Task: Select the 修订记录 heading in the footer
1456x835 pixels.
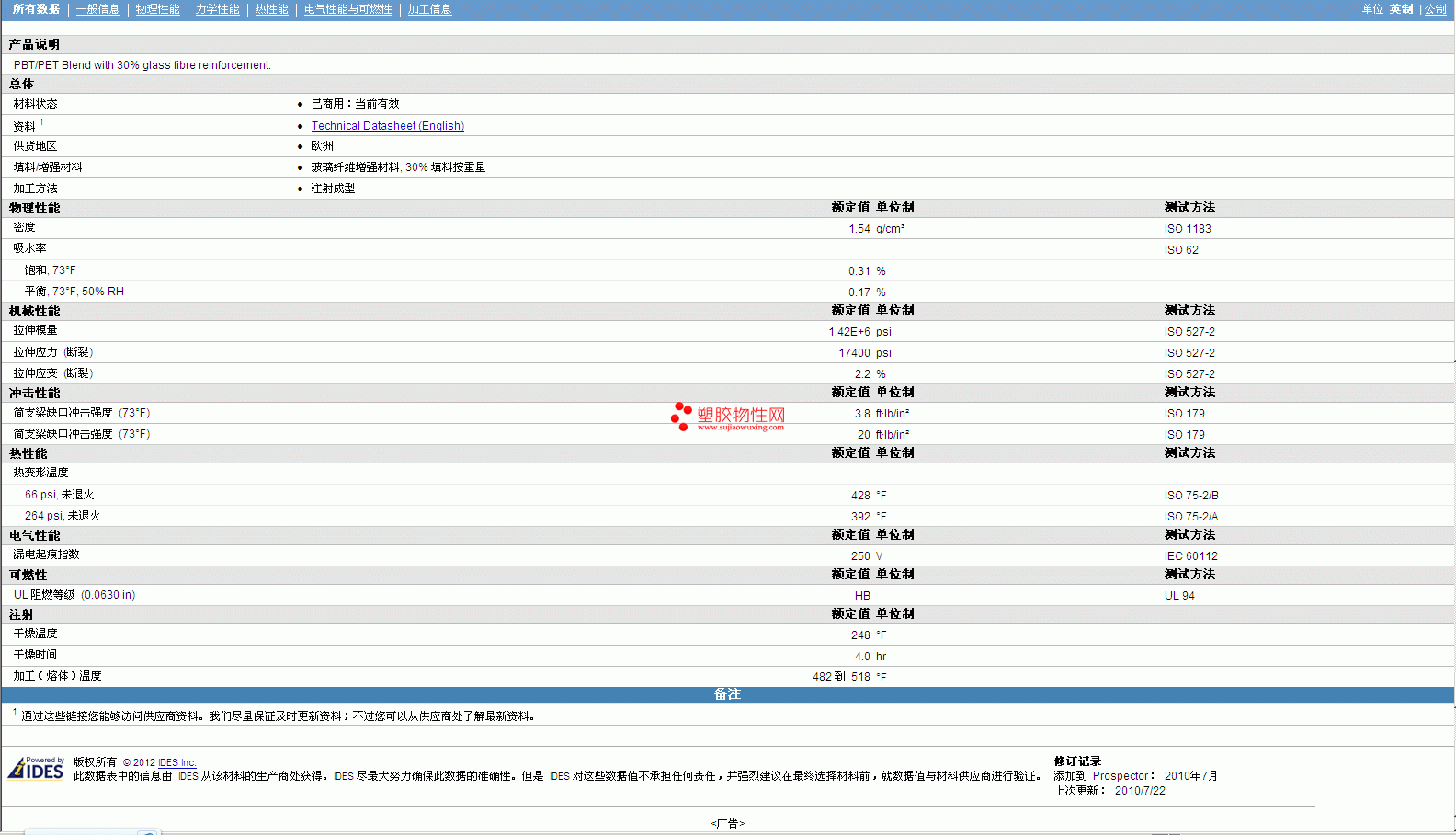Action: point(1077,761)
